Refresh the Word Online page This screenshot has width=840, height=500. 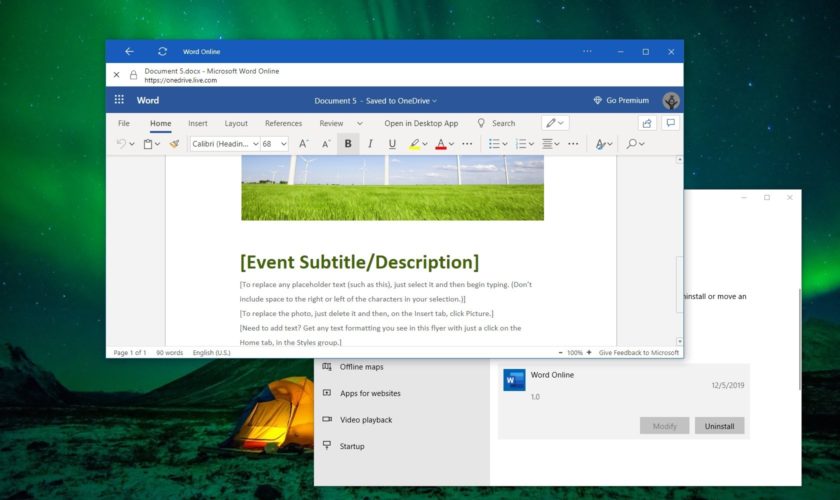point(162,51)
